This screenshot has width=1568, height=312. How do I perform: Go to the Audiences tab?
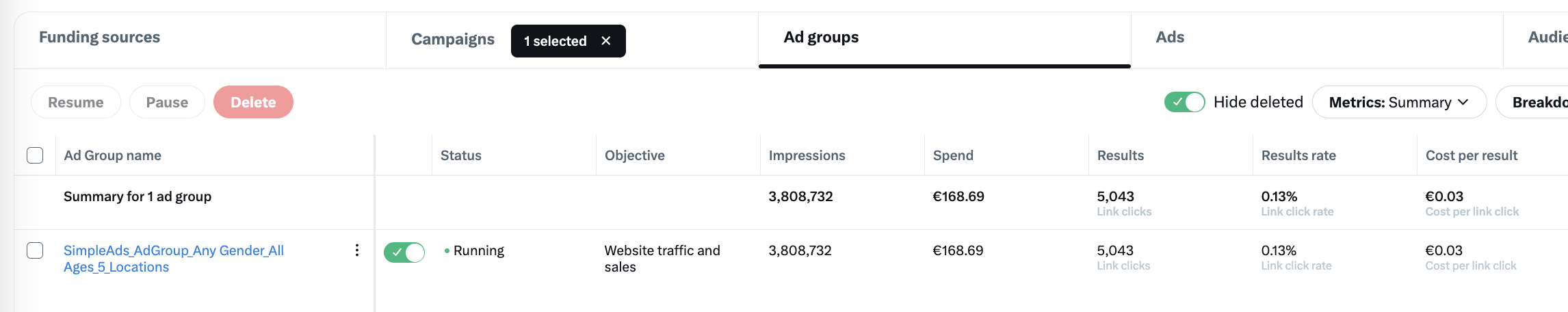[x=1547, y=37]
